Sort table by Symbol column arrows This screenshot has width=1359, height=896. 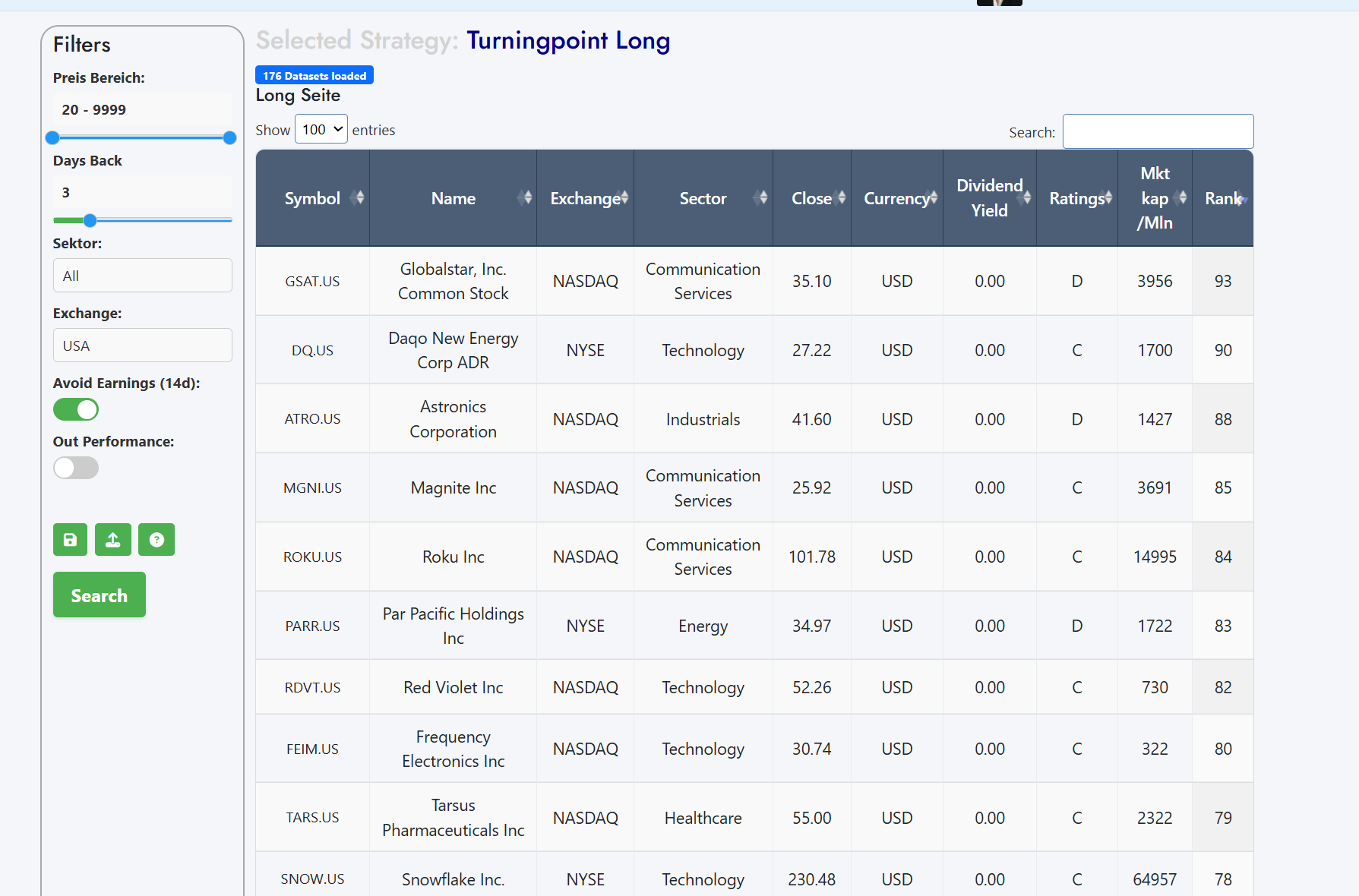click(x=359, y=198)
